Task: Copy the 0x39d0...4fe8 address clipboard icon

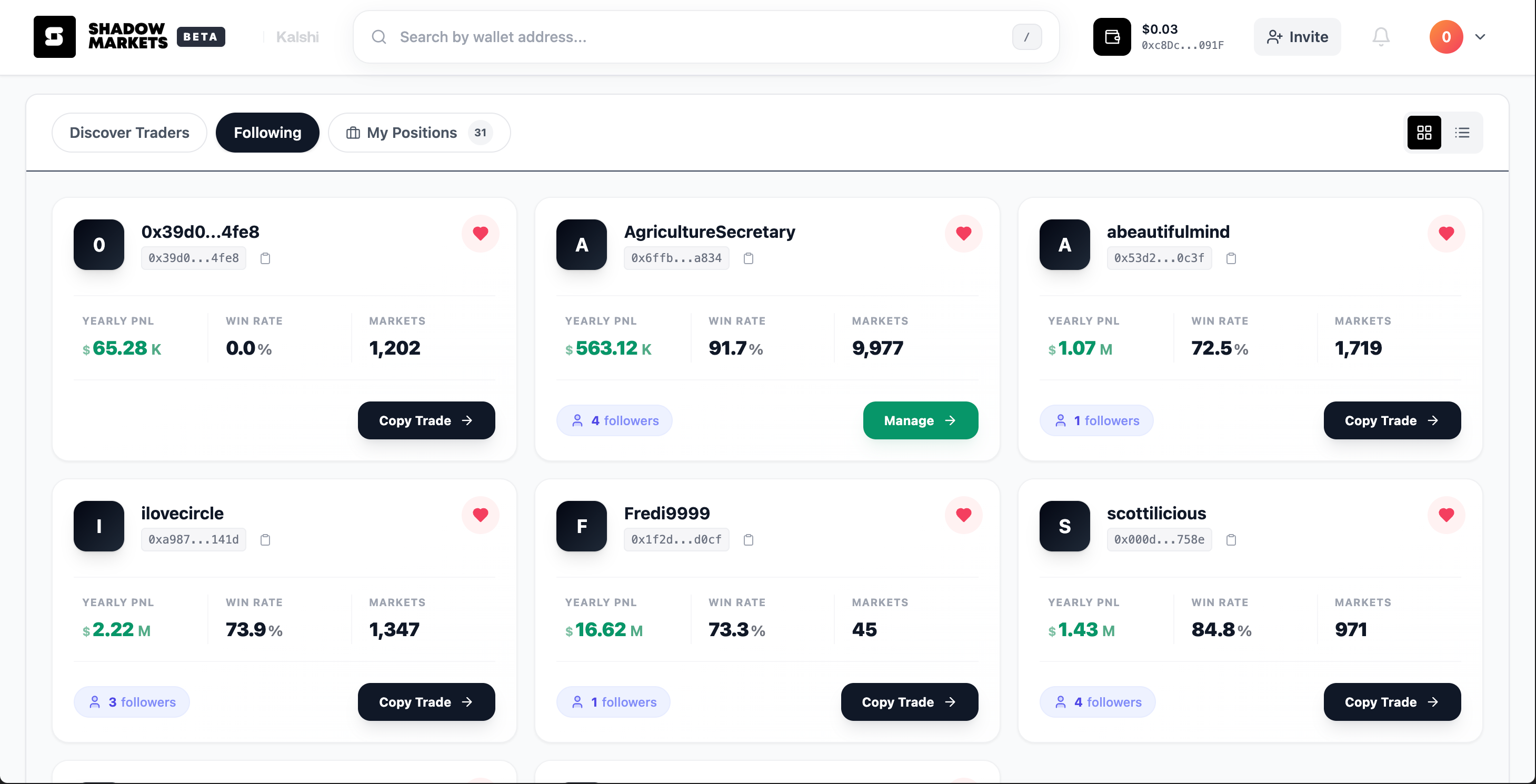Action: 265,258
